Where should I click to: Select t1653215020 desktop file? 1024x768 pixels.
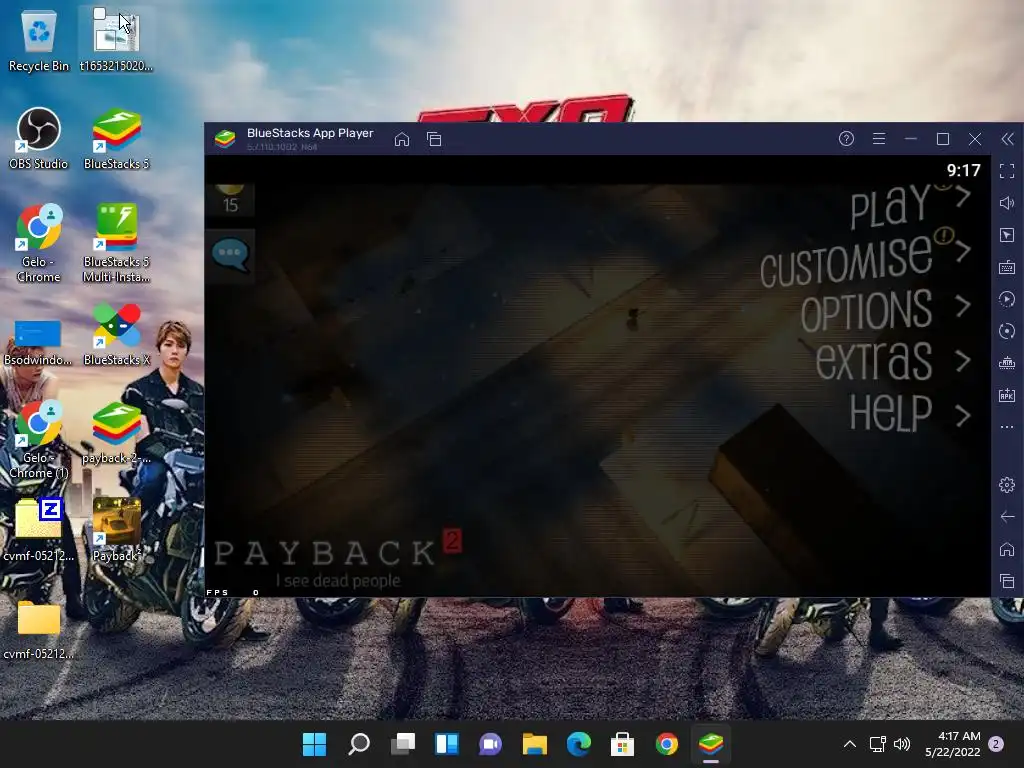(x=116, y=41)
